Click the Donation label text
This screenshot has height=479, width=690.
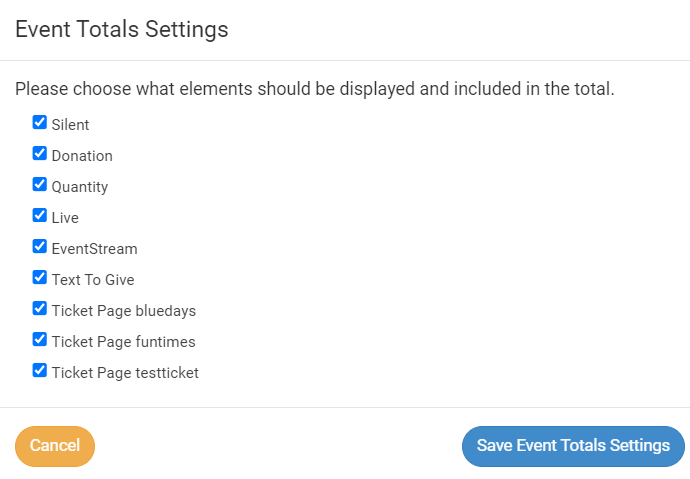82,157
